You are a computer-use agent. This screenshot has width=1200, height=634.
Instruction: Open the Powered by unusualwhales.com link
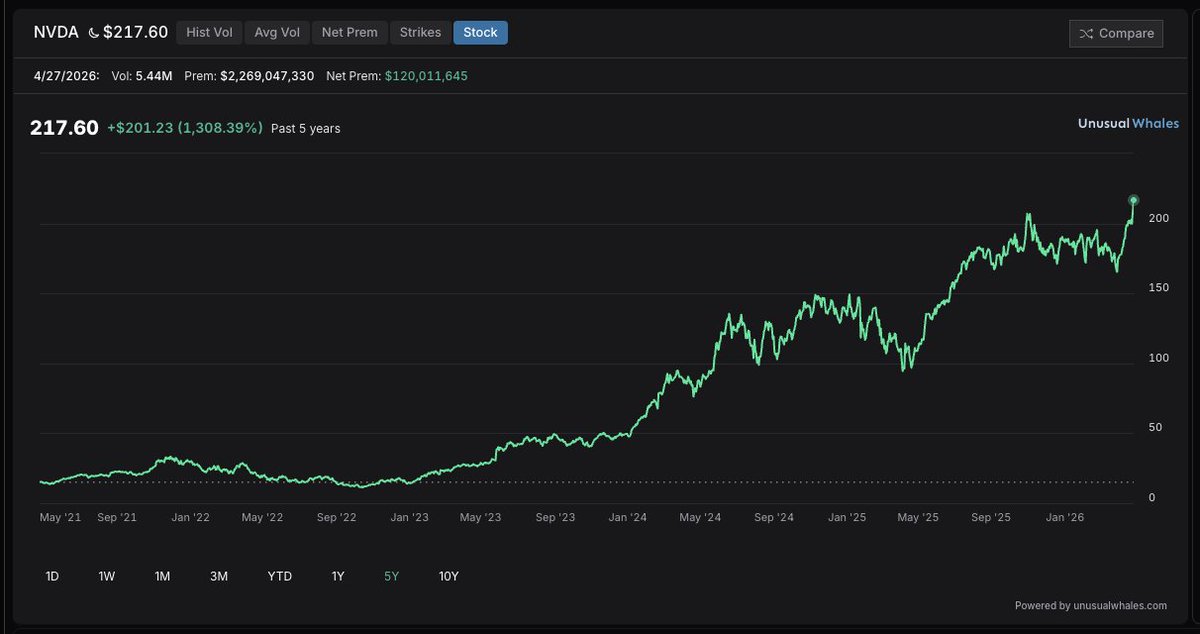1091,605
